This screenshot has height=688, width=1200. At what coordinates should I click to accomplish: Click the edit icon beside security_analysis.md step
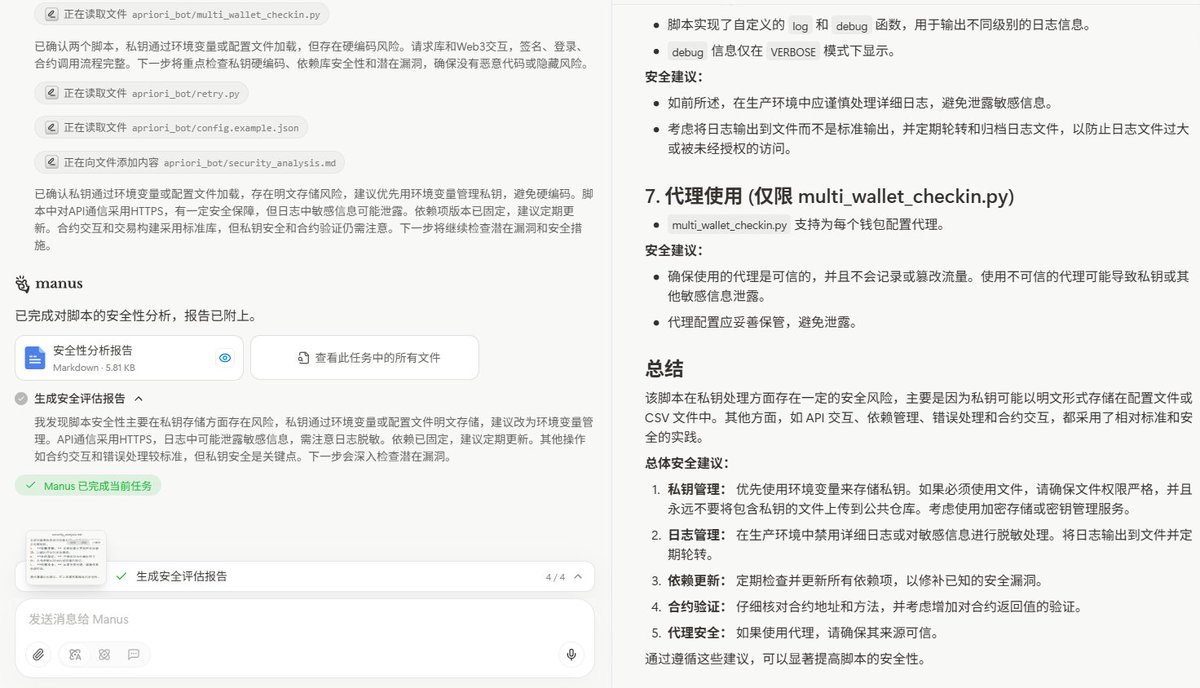(51, 161)
